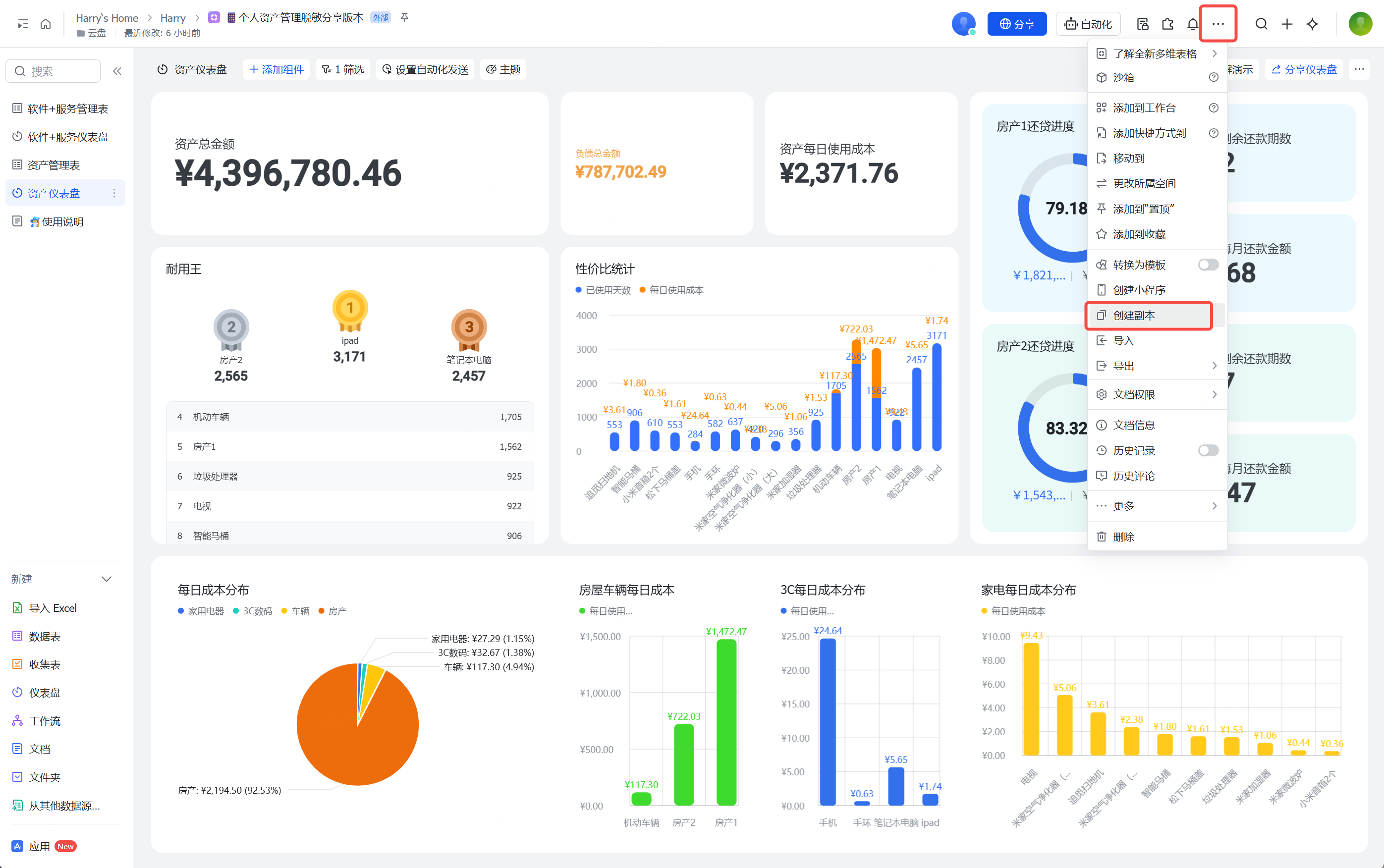This screenshot has height=868, width=1384.
Task: Click the AI sparkle icon top right
Action: pos(1312,24)
